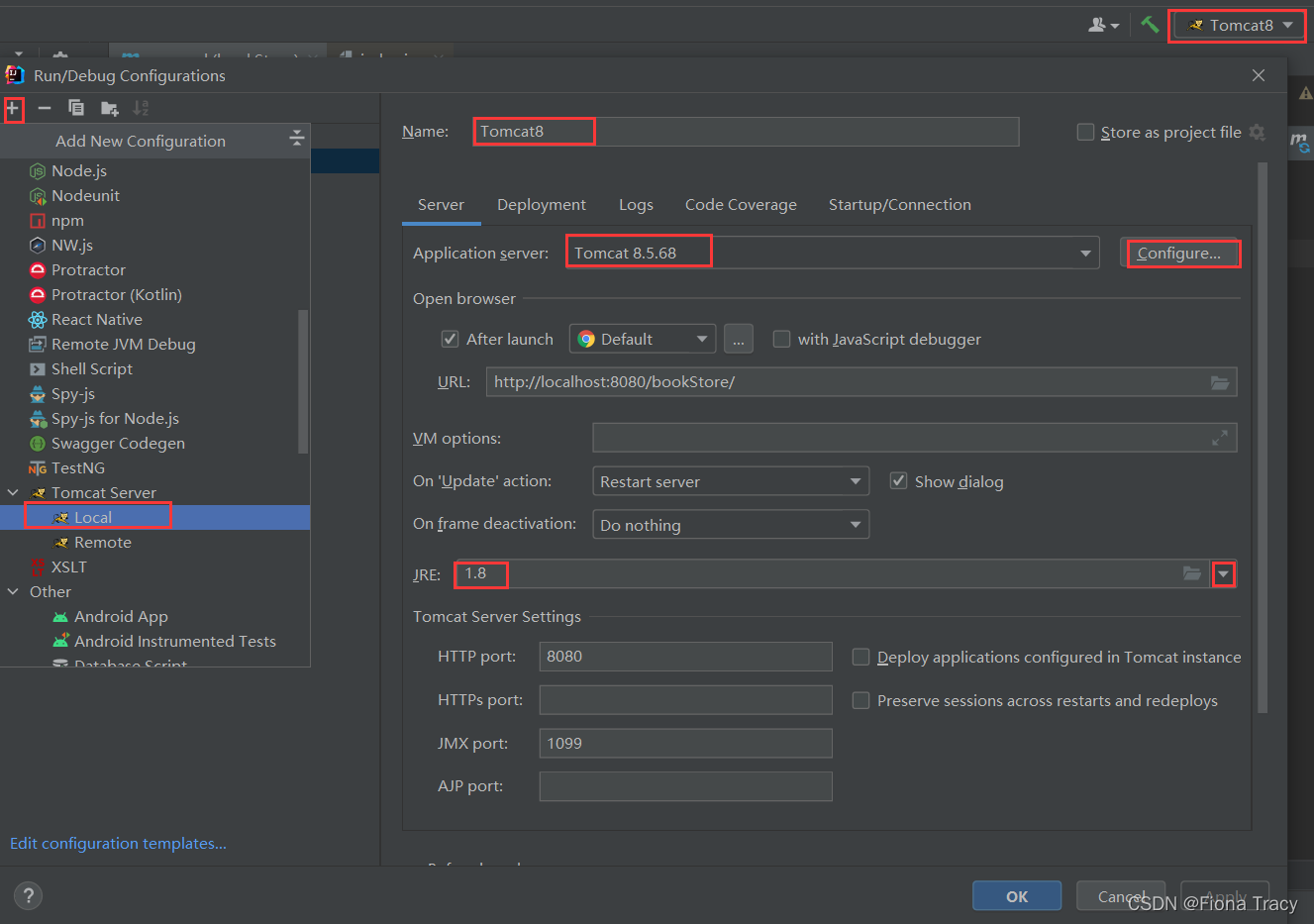Switch to the Code Coverage tab

tap(741, 204)
